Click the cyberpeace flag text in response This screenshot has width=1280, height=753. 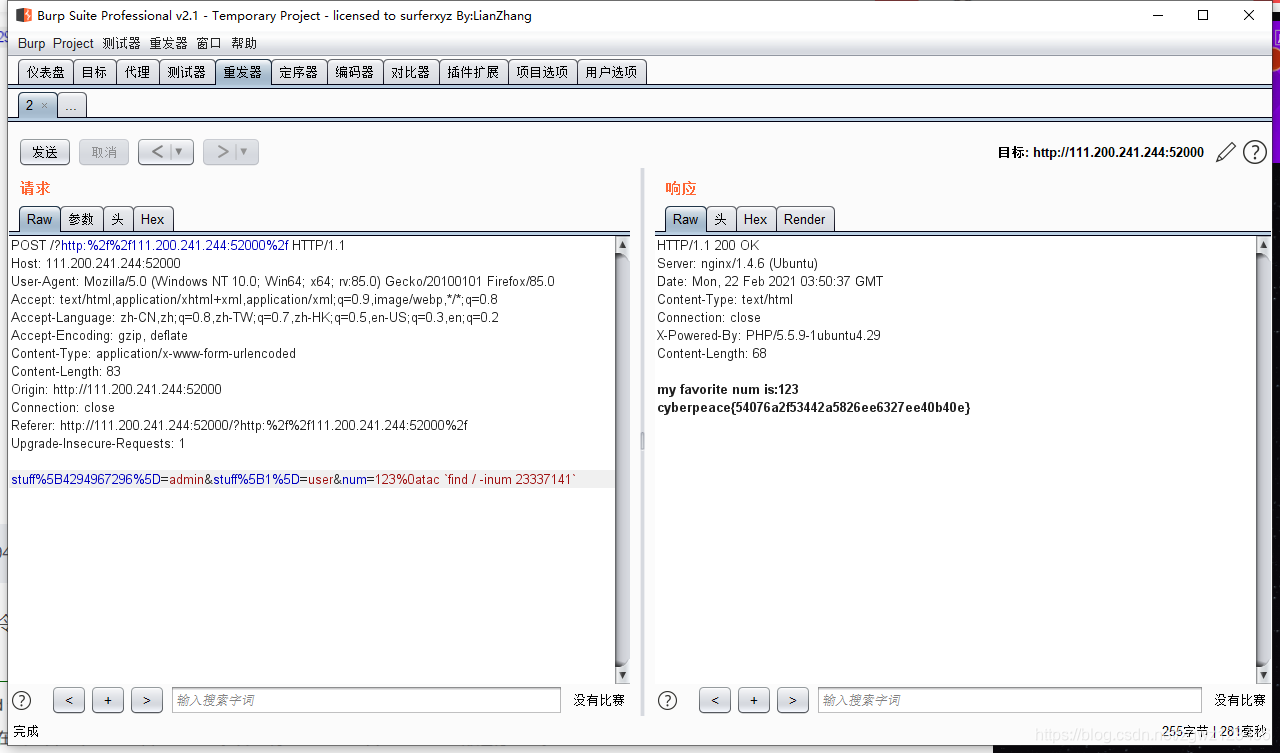click(x=814, y=408)
